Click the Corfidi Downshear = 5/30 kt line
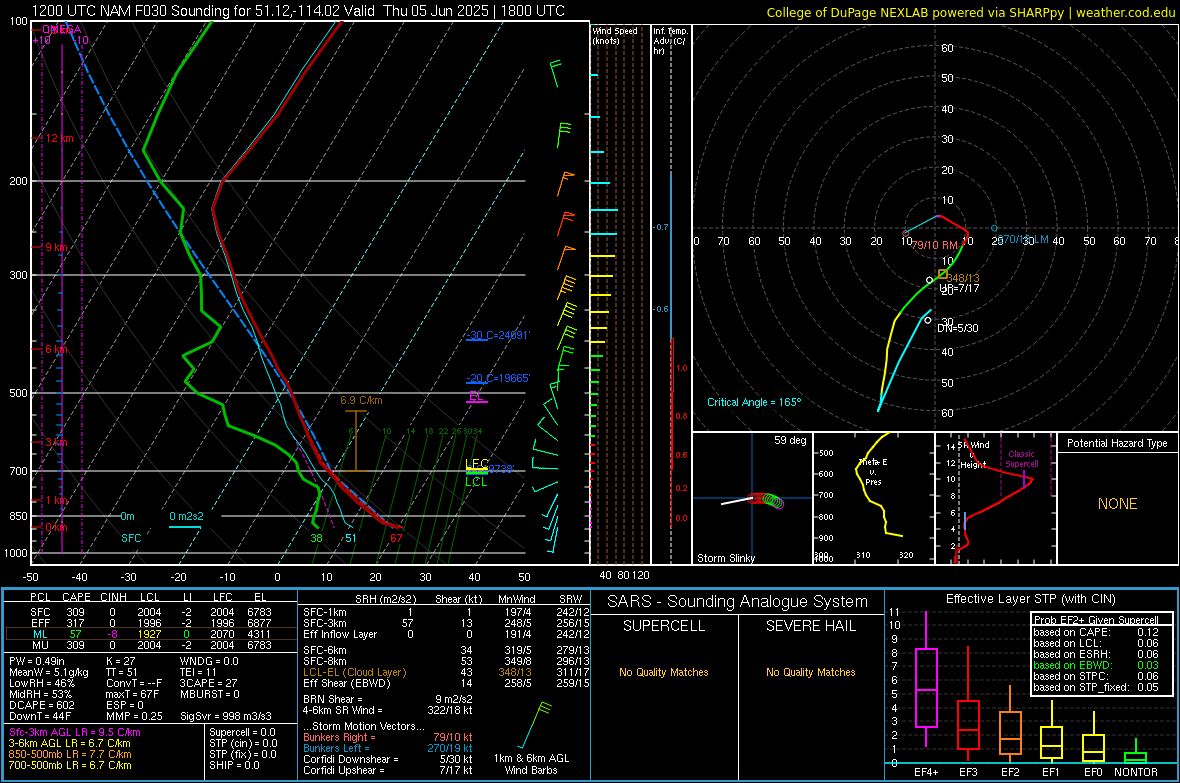The image size is (1180, 783). pos(387,759)
